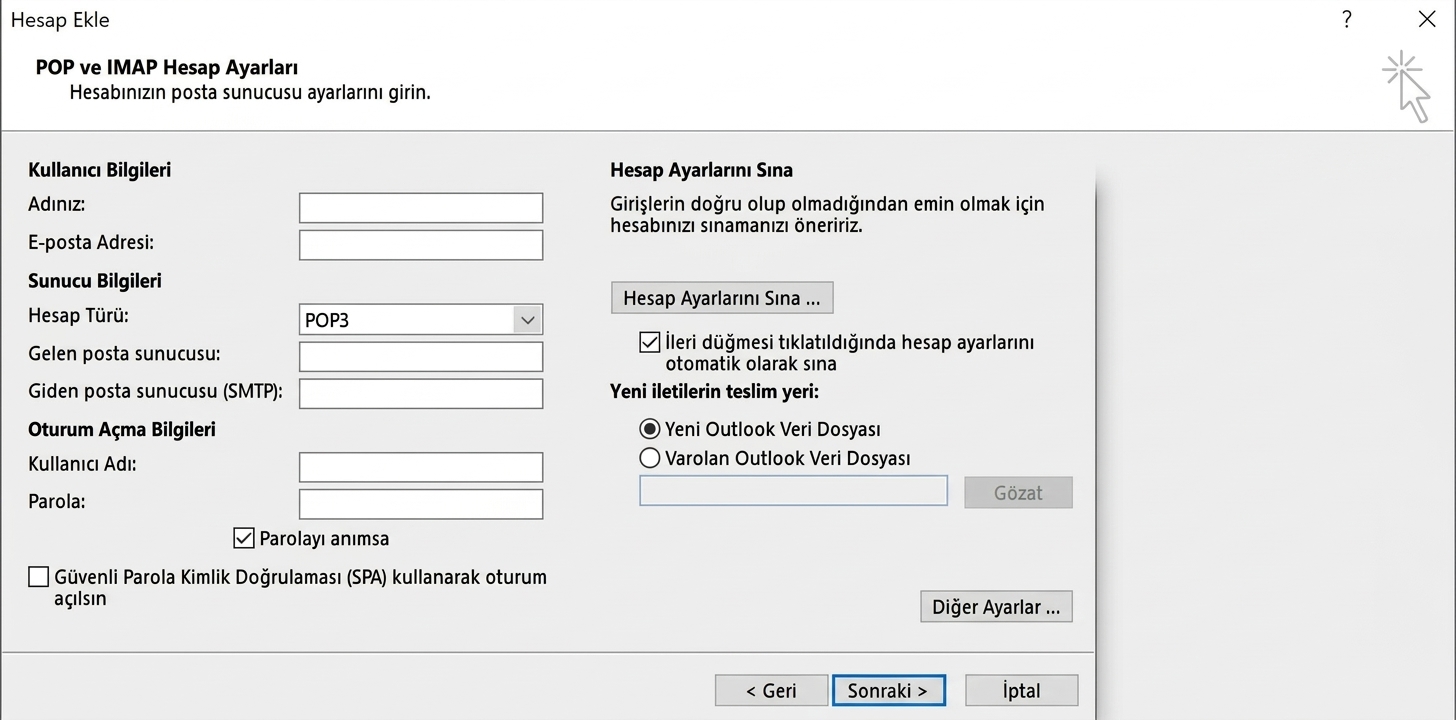Open Diğer Ayarlar button
This screenshot has height=720, width=1456.
click(x=996, y=607)
